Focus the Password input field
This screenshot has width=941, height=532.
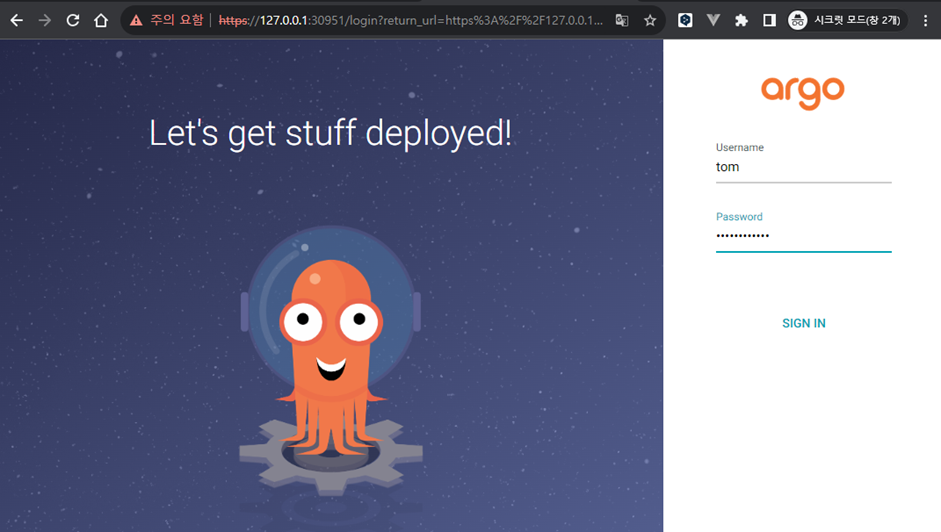pos(804,236)
